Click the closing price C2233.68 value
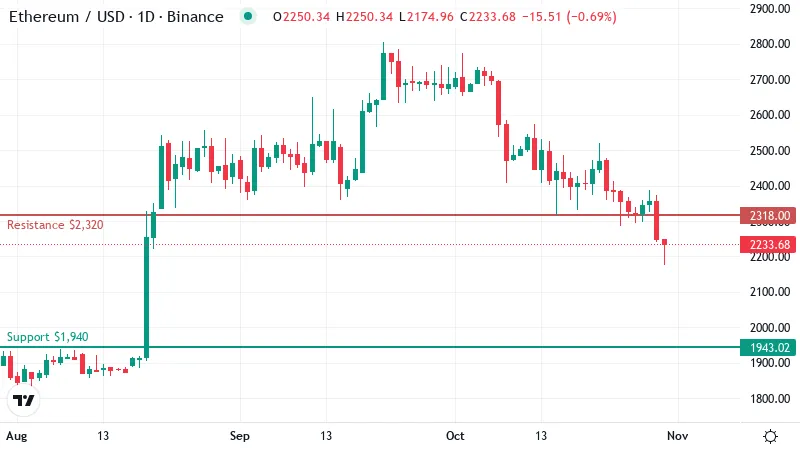The image size is (800, 450). (488, 17)
